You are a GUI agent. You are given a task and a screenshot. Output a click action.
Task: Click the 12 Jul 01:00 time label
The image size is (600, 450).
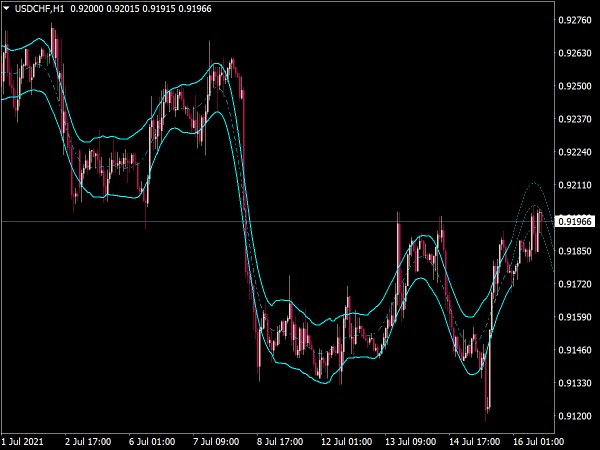[346, 442]
